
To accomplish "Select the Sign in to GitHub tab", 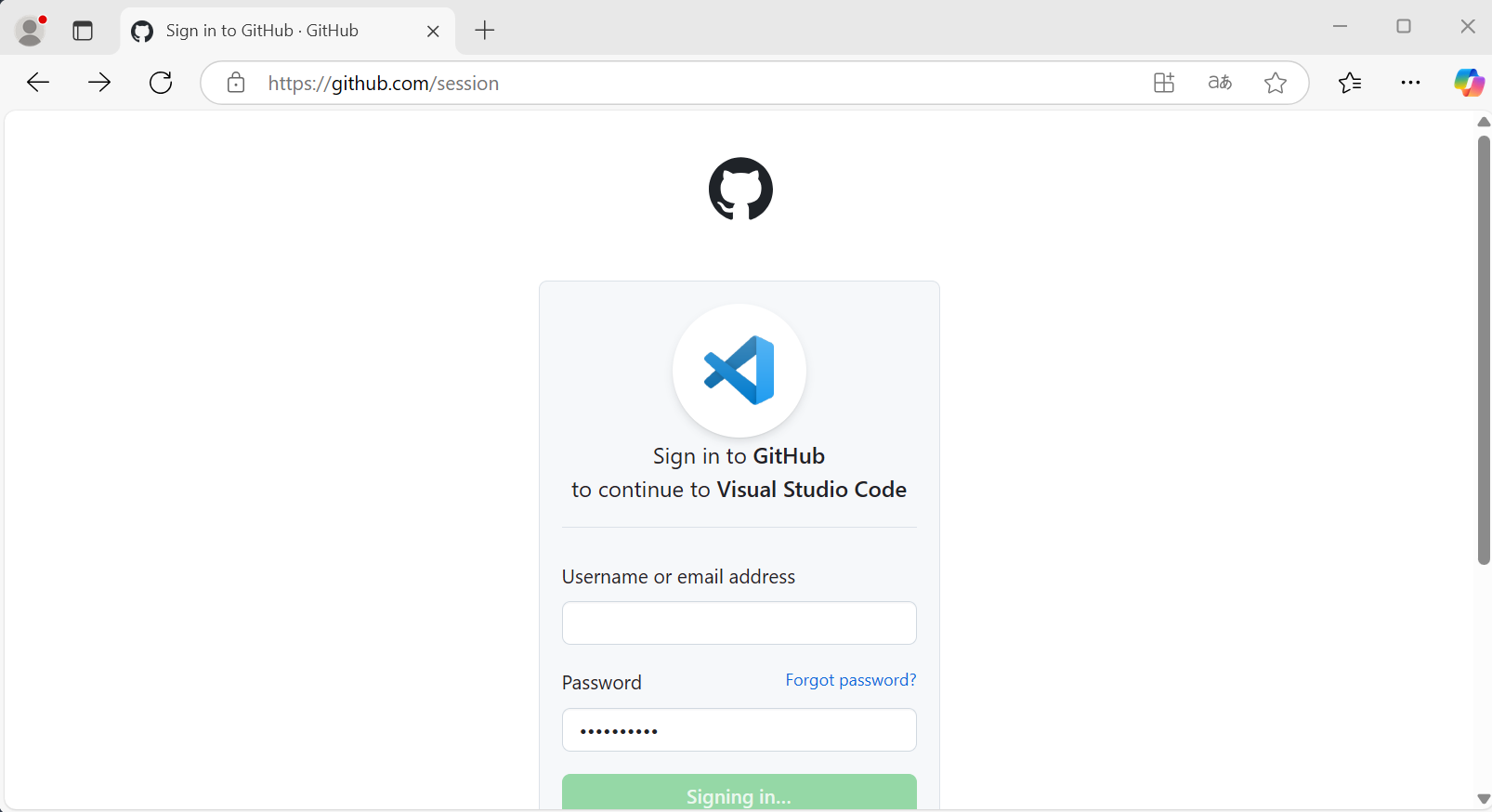I will click(x=288, y=31).
